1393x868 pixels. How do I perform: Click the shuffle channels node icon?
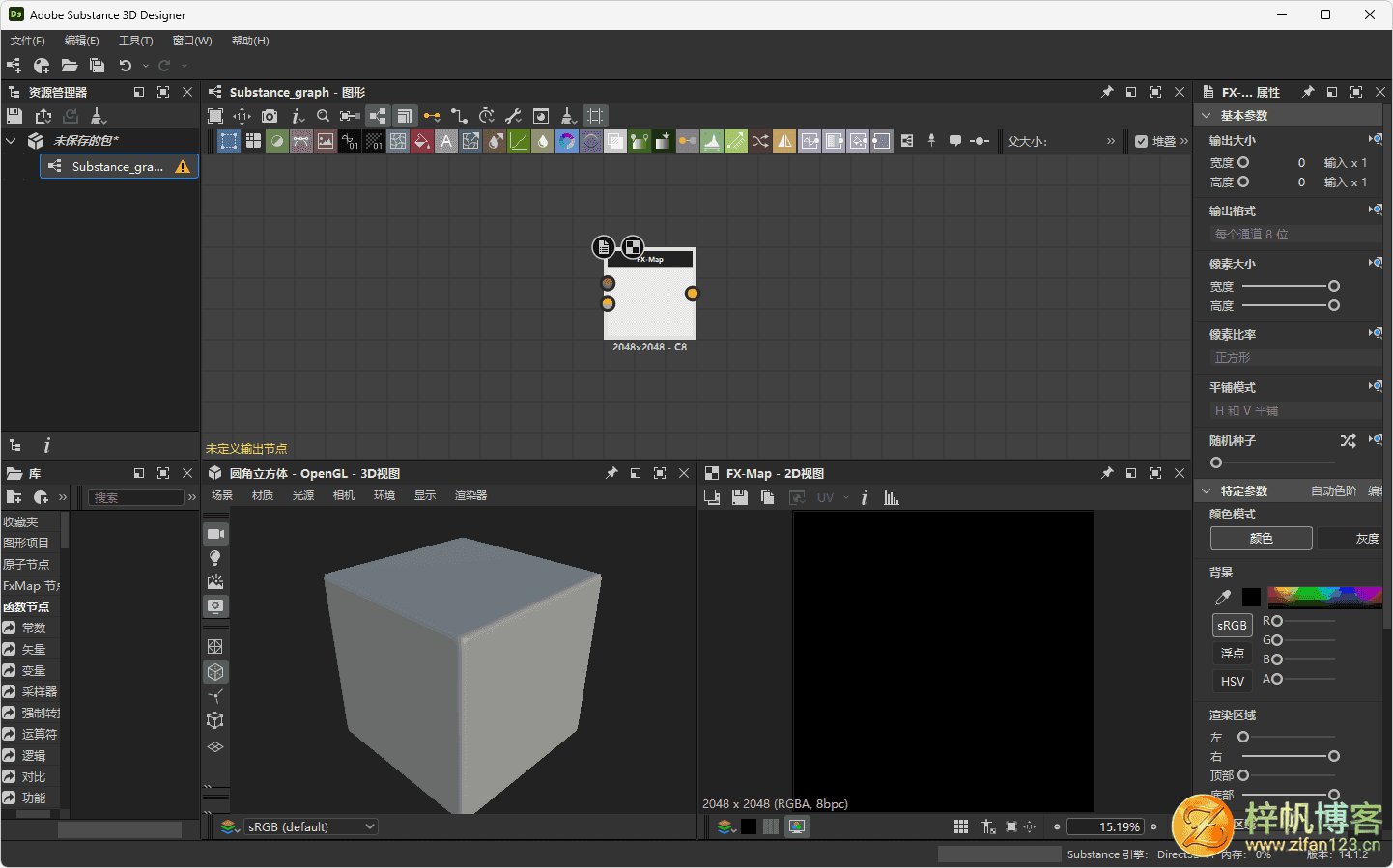[760, 141]
